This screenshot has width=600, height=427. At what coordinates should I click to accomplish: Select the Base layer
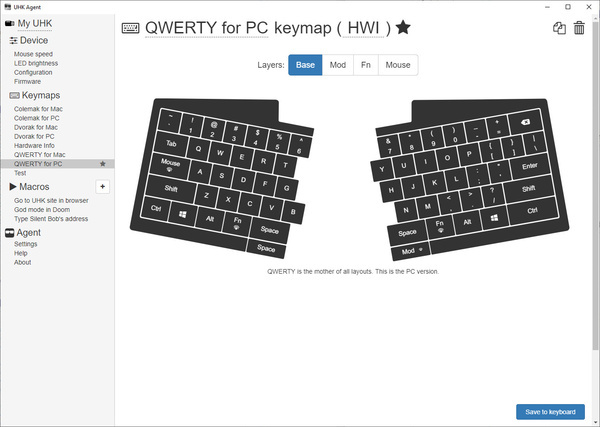(305, 65)
